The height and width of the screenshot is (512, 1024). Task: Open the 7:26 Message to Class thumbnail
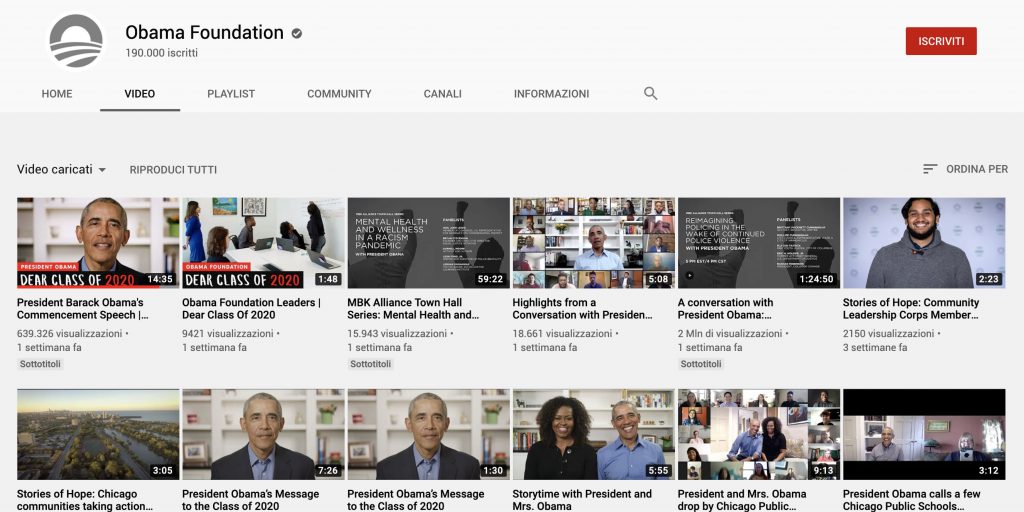[x=263, y=434]
